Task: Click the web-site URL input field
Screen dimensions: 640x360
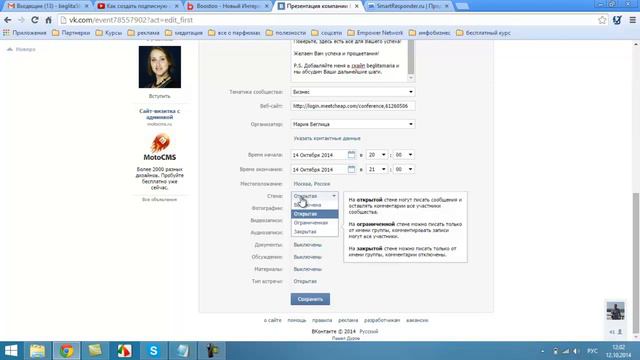Action: 353,106
